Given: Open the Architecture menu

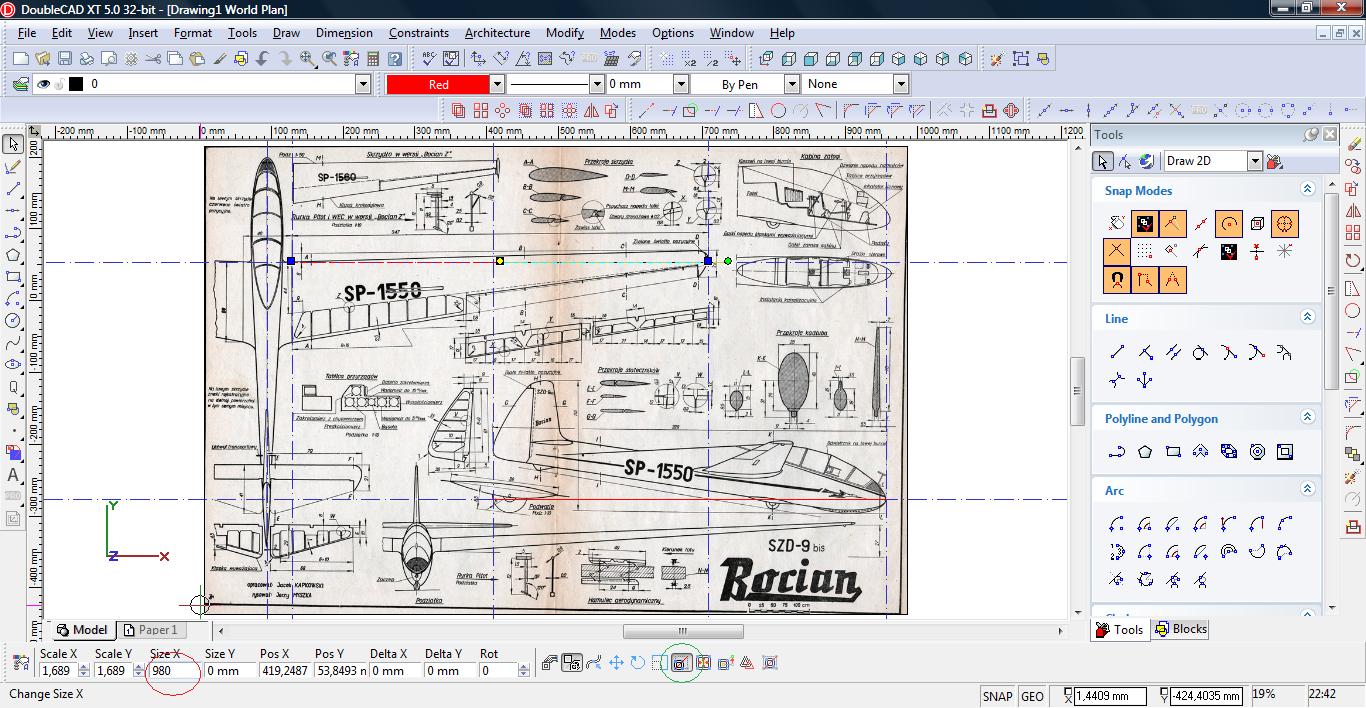Looking at the screenshot, I should point(497,33).
